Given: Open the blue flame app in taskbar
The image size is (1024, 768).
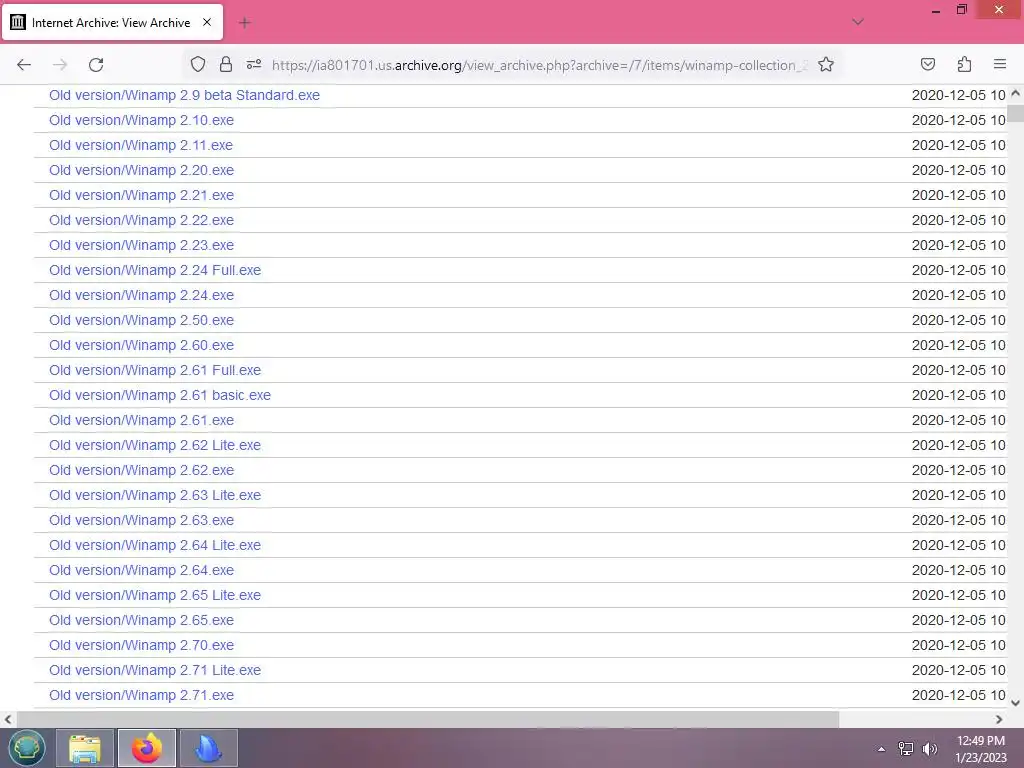Looking at the screenshot, I should (208, 748).
